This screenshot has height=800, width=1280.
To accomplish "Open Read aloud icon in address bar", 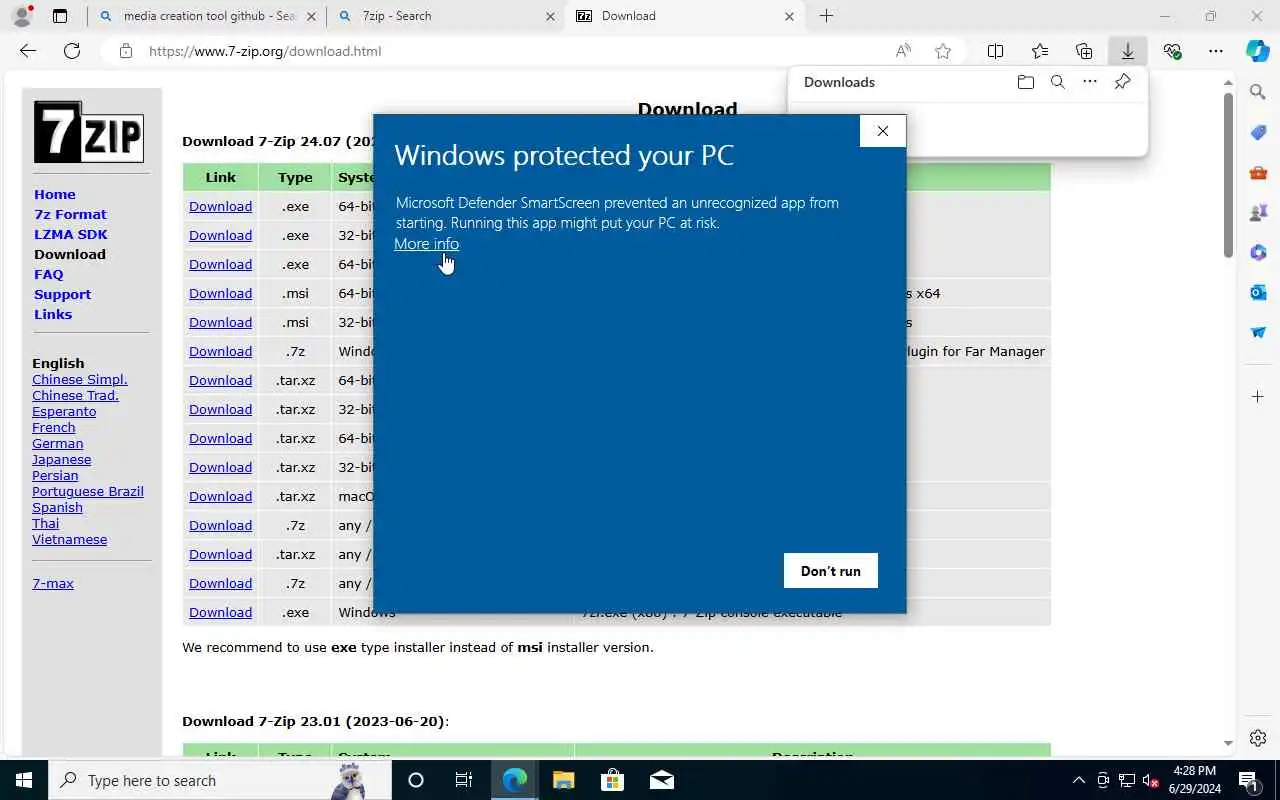I will point(903,51).
